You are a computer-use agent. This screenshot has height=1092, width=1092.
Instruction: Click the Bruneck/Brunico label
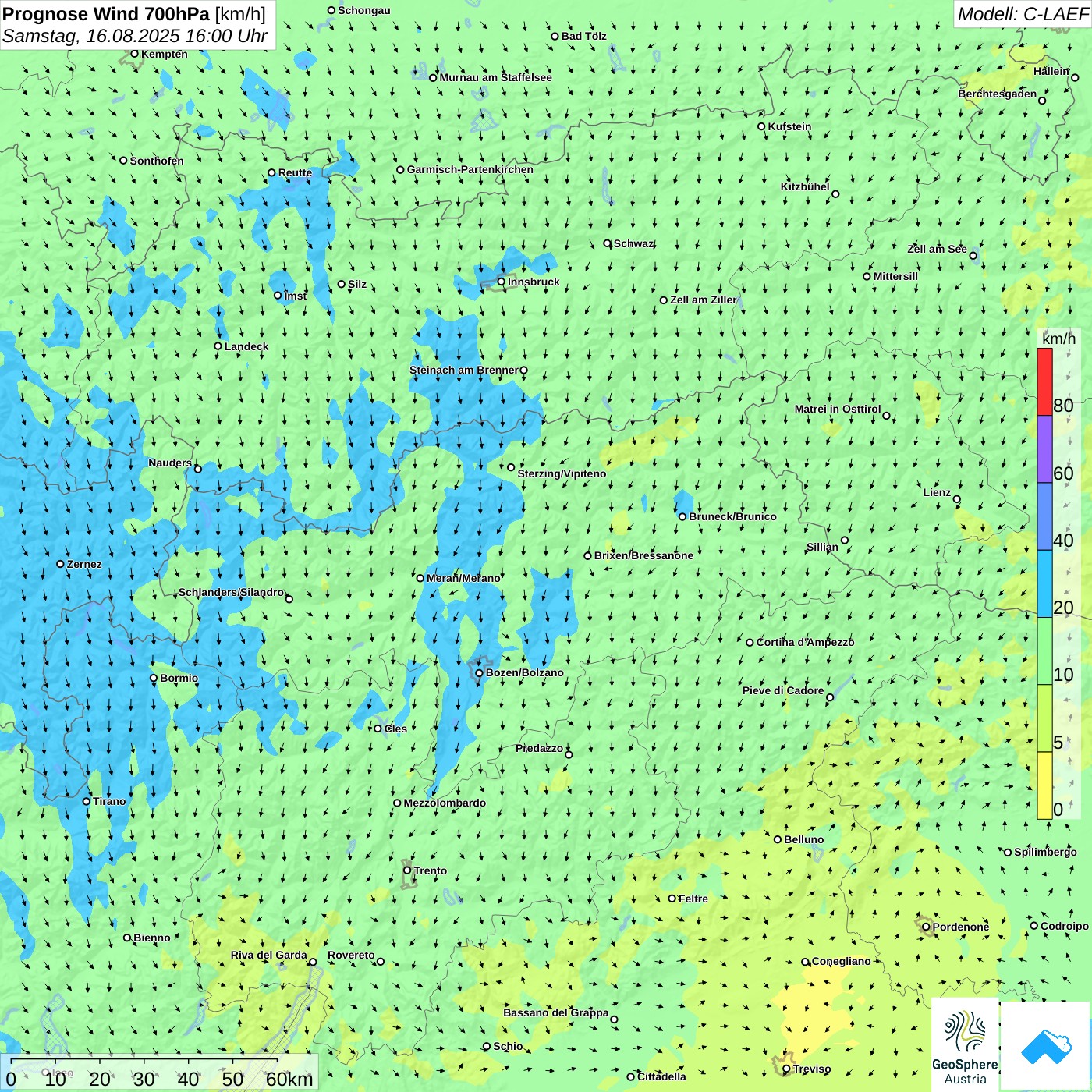click(733, 516)
